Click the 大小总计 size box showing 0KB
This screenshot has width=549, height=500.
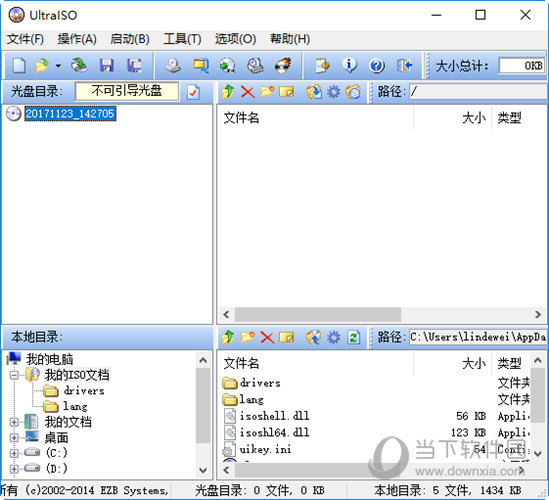(x=522, y=65)
